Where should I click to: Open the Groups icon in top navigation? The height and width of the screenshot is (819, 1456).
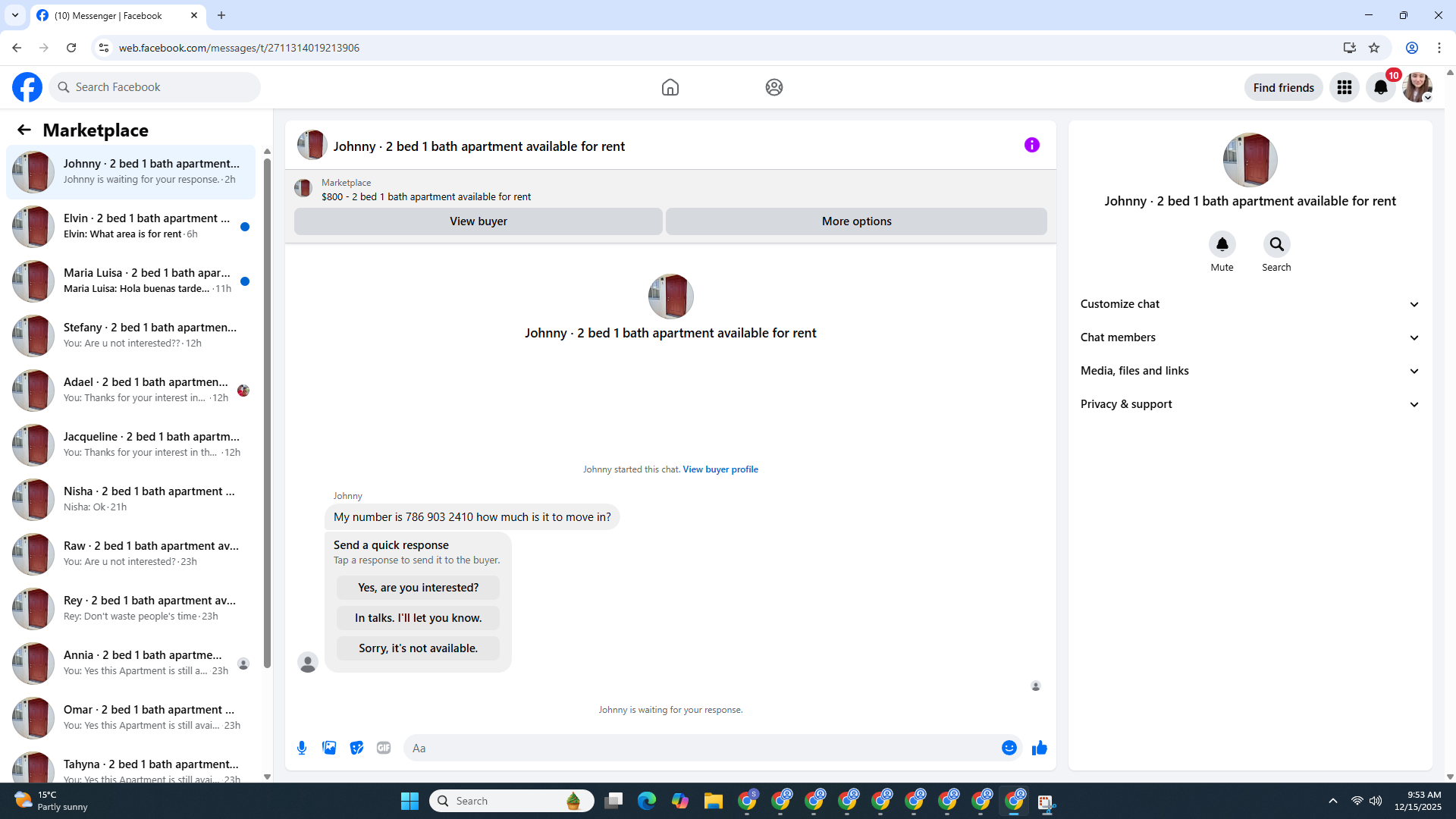[774, 87]
